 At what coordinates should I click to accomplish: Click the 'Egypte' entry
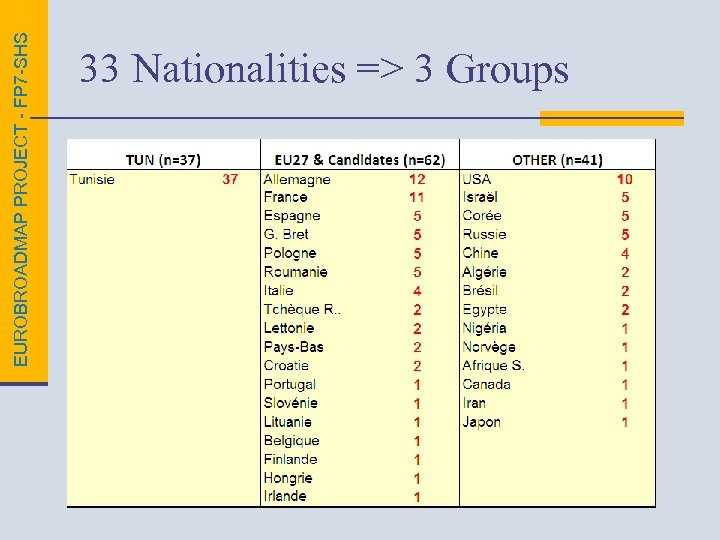484,310
